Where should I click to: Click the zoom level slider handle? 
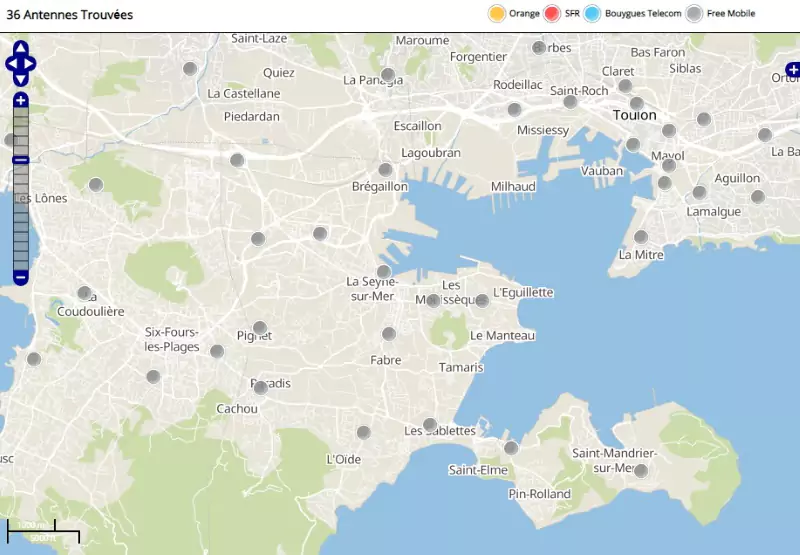coord(21,160)
